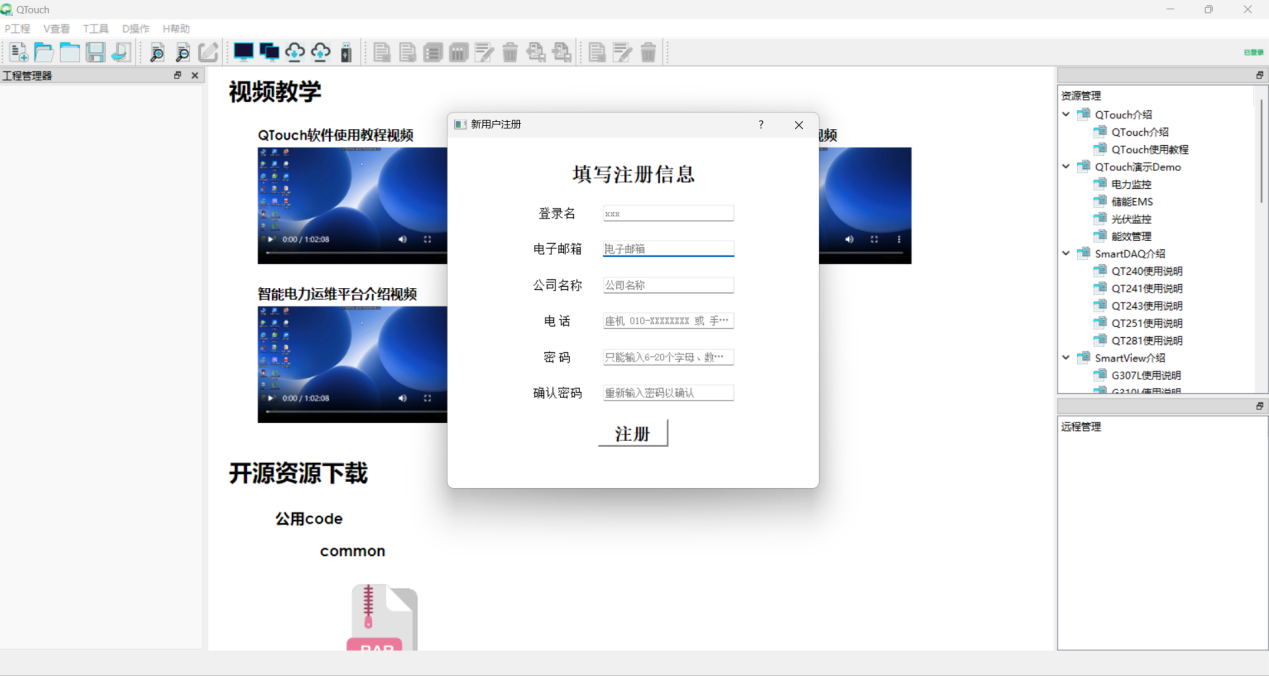Open the H帮助 menu
The image size is (1269, 676).
(x=176, y=29)
